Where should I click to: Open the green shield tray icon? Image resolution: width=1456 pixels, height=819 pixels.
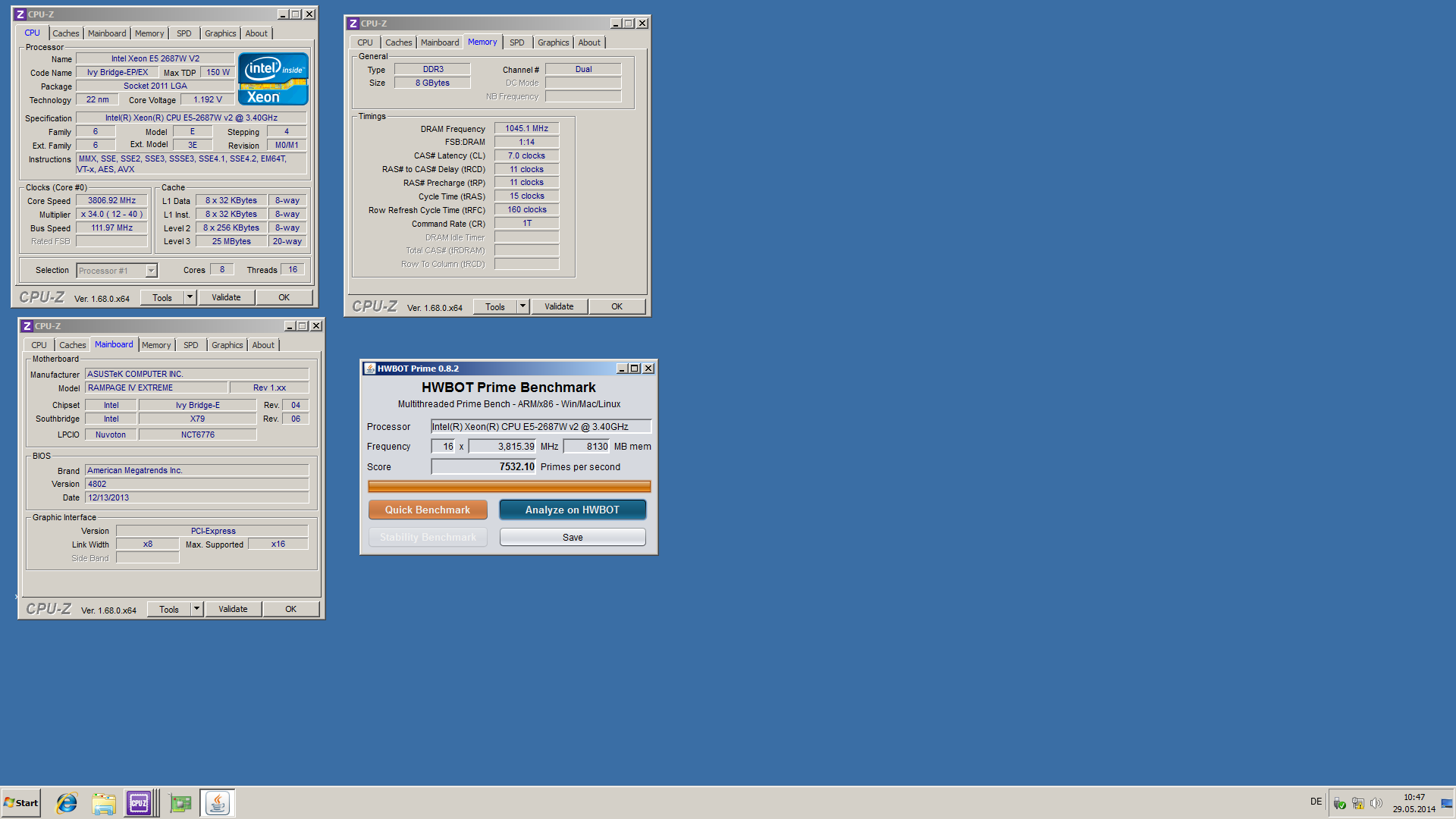point(1339,803)
